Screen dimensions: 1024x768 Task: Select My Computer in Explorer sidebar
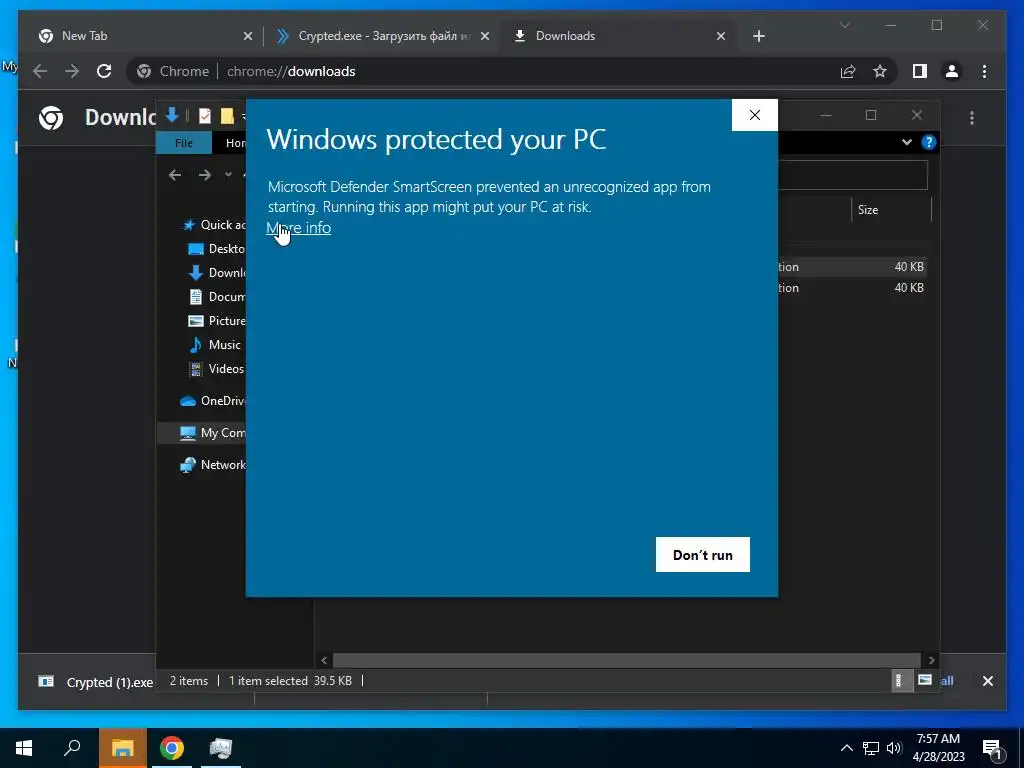coord(201,433)
